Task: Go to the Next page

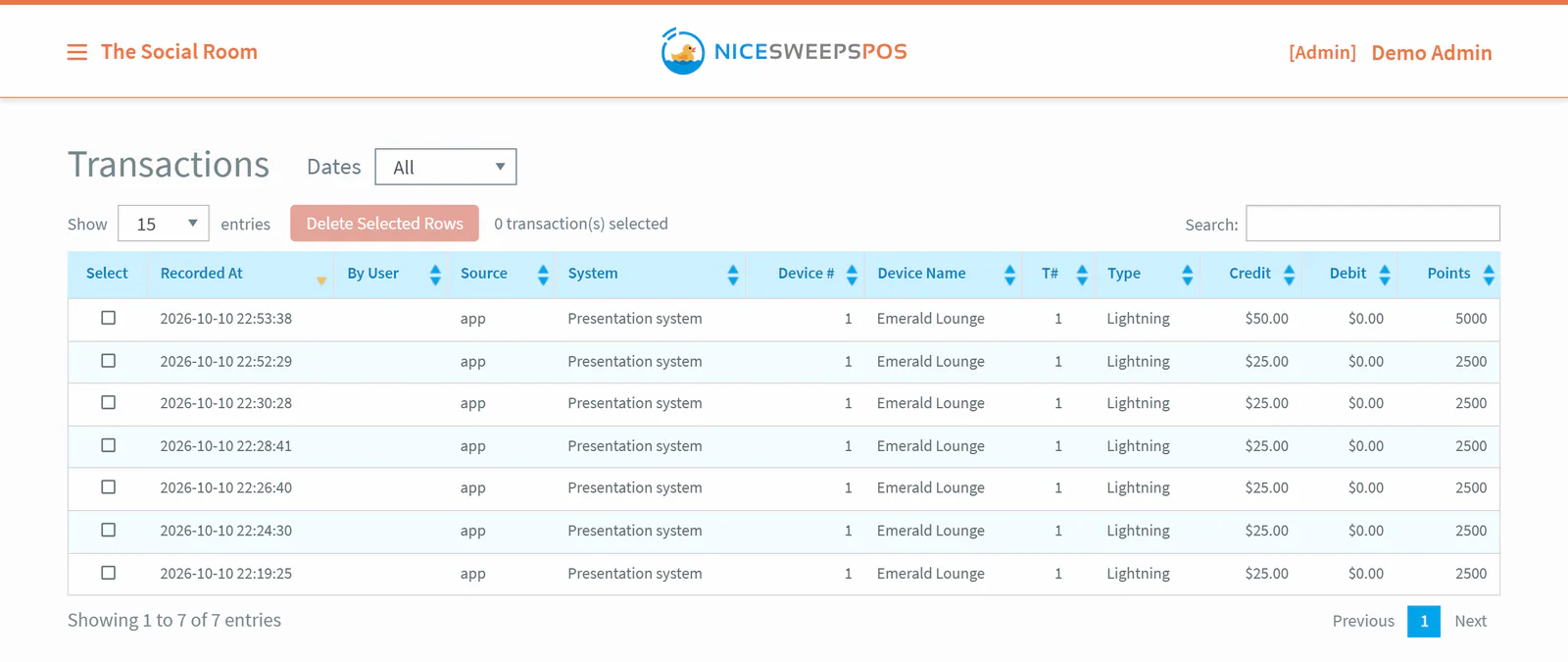Action: [1470, 621]
